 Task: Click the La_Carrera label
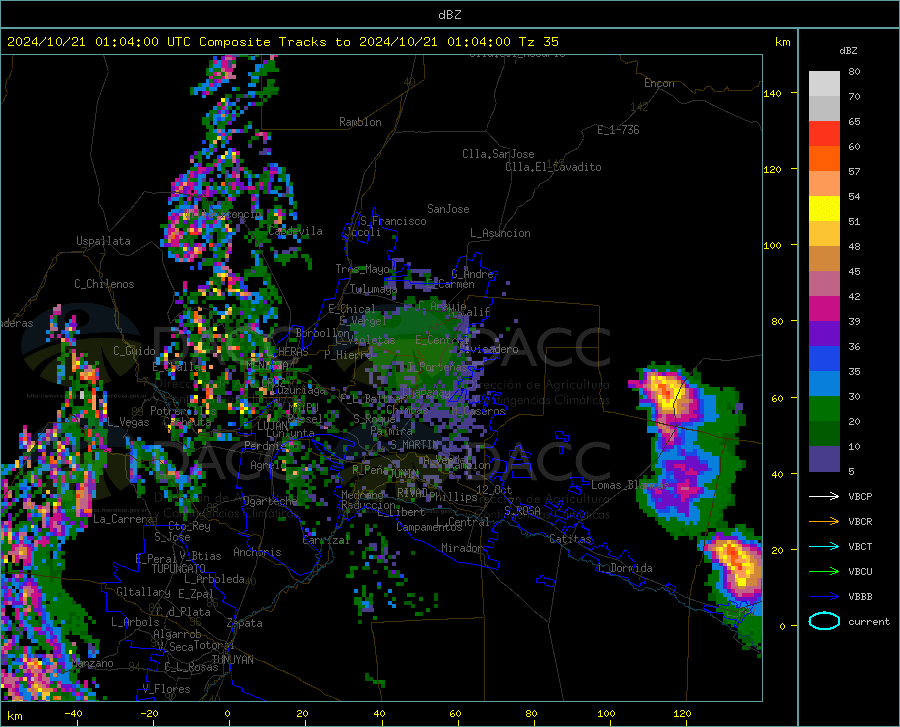(x=123, y=519)
